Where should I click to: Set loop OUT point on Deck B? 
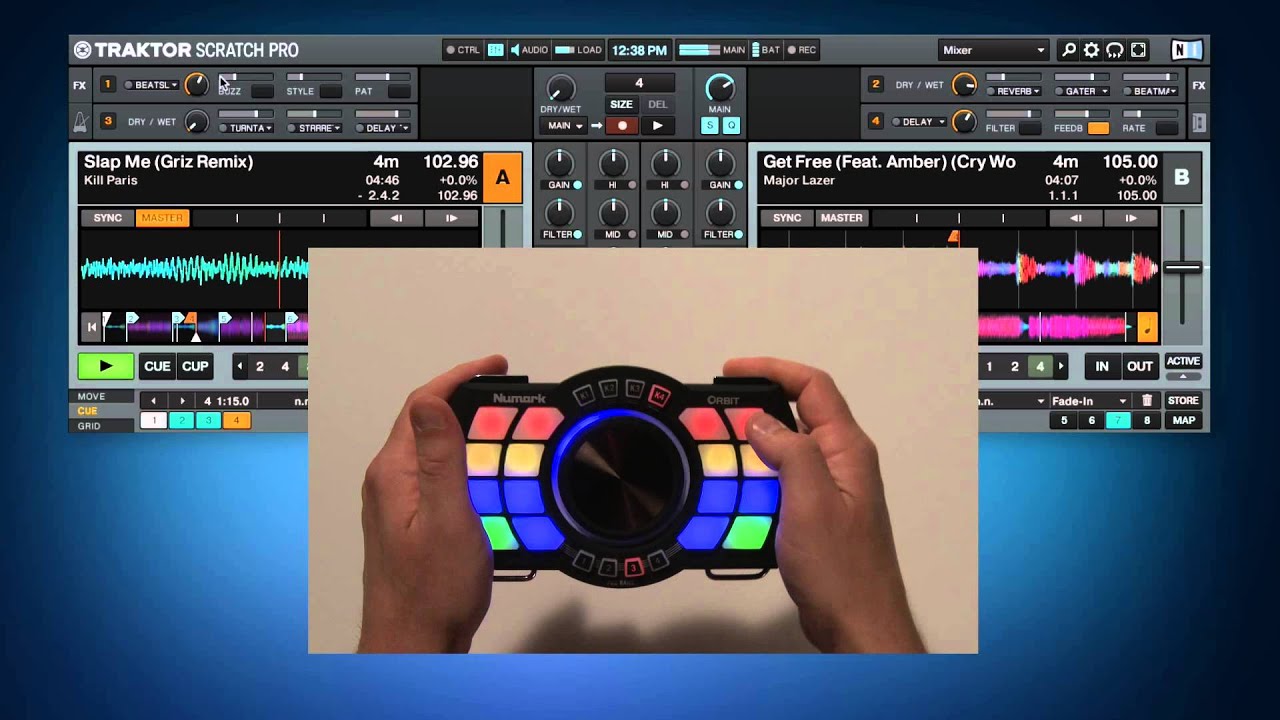[1140, 366]
